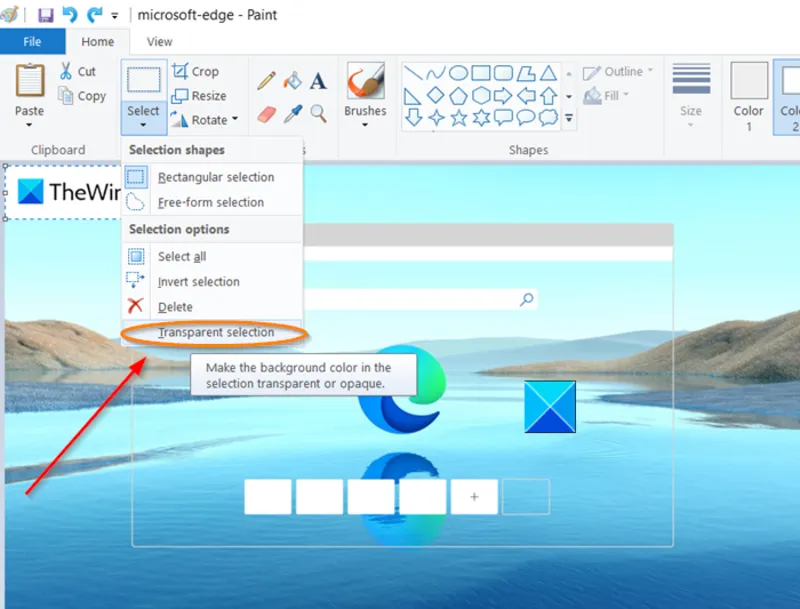Viewport: 800px width, 609px height.
Task: Expand the Brushes dropdown arrow
Action: [365, 125]
